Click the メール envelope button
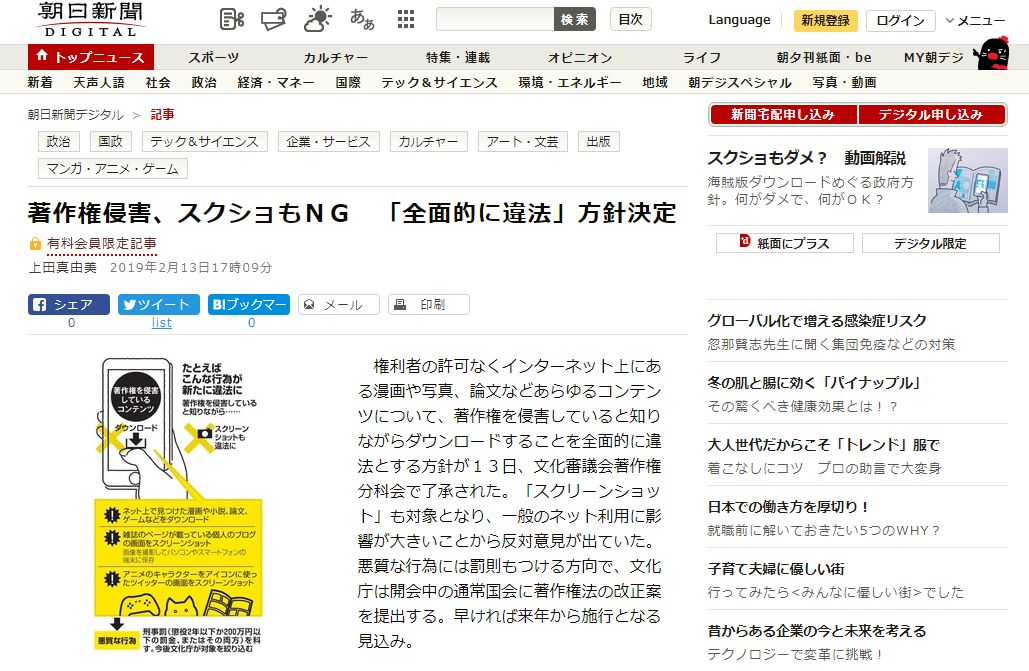 click(339, 305)
